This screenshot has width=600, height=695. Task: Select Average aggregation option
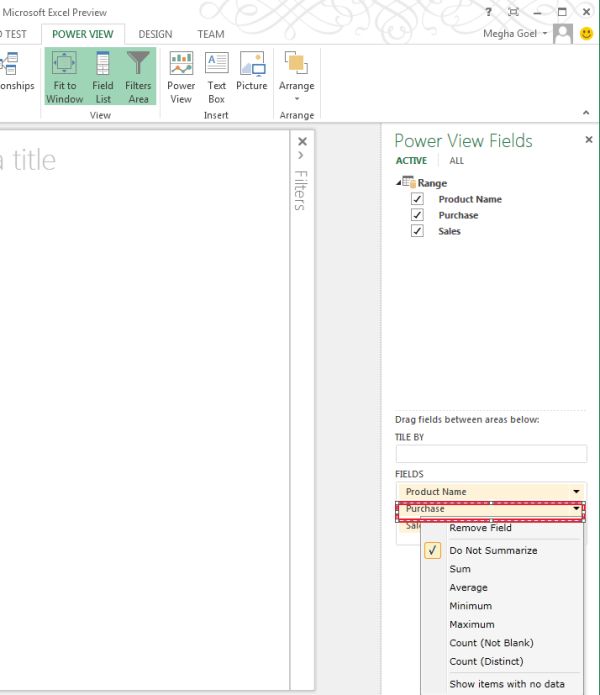pos(468,588)
